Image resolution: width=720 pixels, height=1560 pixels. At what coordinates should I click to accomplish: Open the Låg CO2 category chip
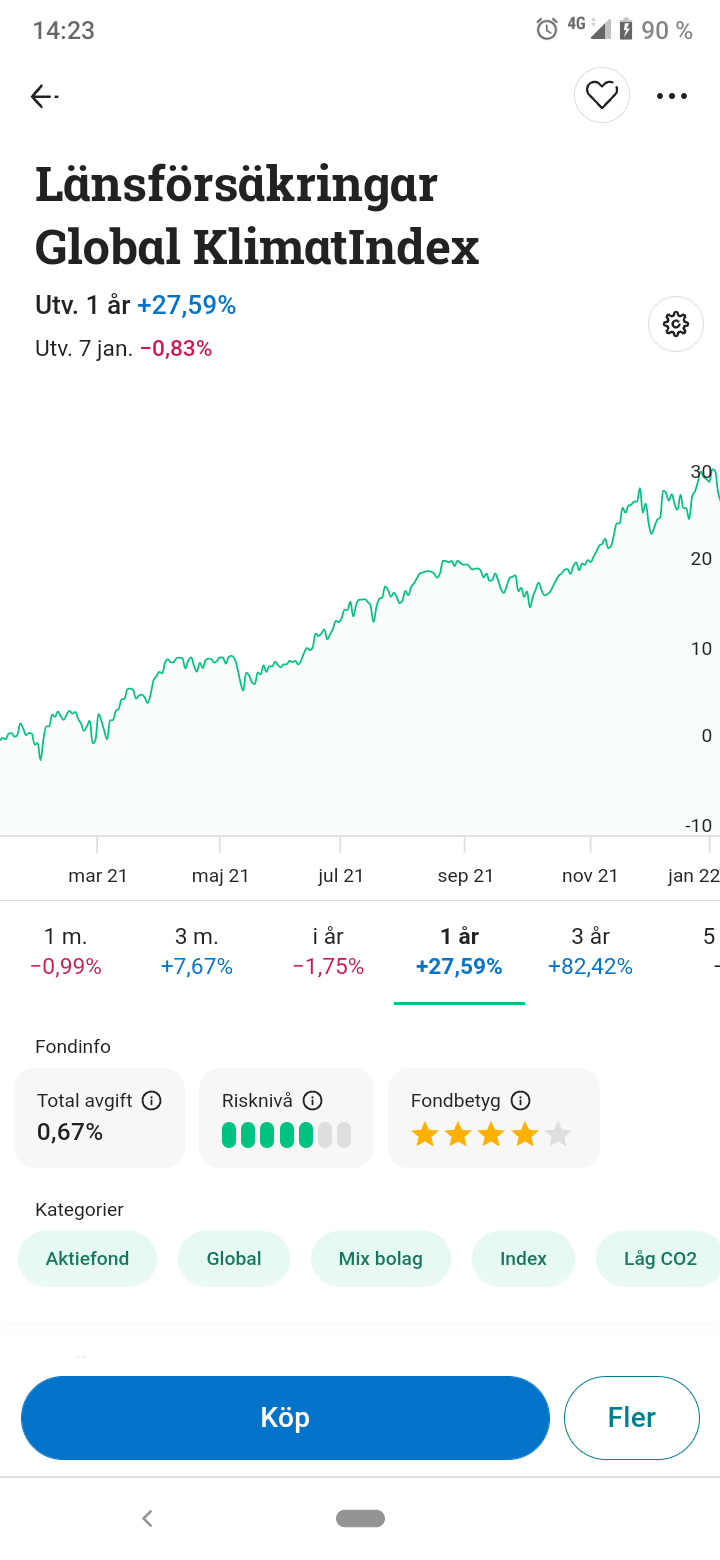coord(658,1259)
